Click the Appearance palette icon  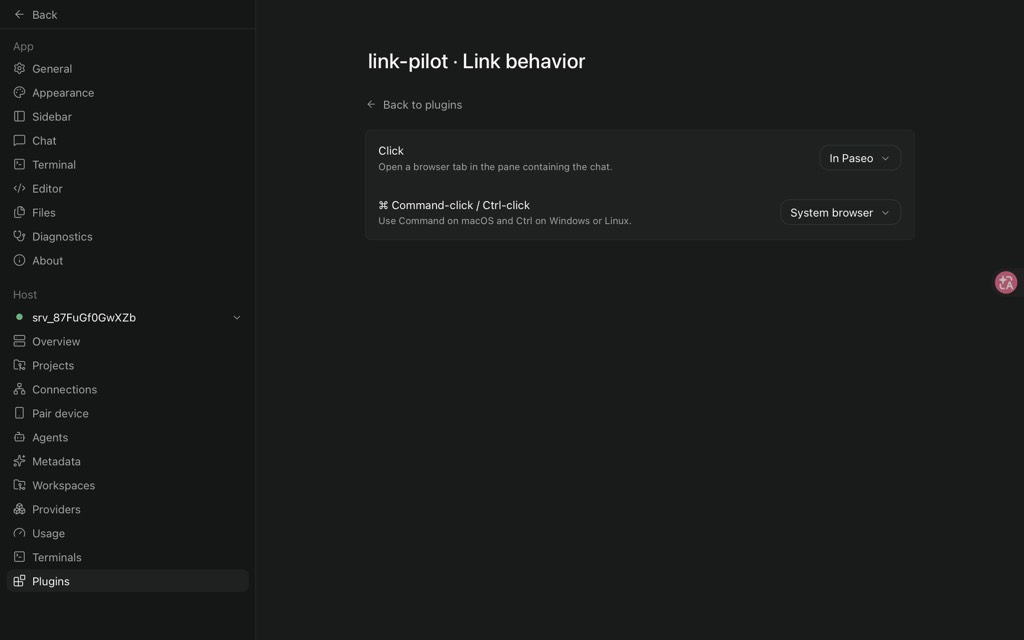pyautogui.click(x=20, y=93)
